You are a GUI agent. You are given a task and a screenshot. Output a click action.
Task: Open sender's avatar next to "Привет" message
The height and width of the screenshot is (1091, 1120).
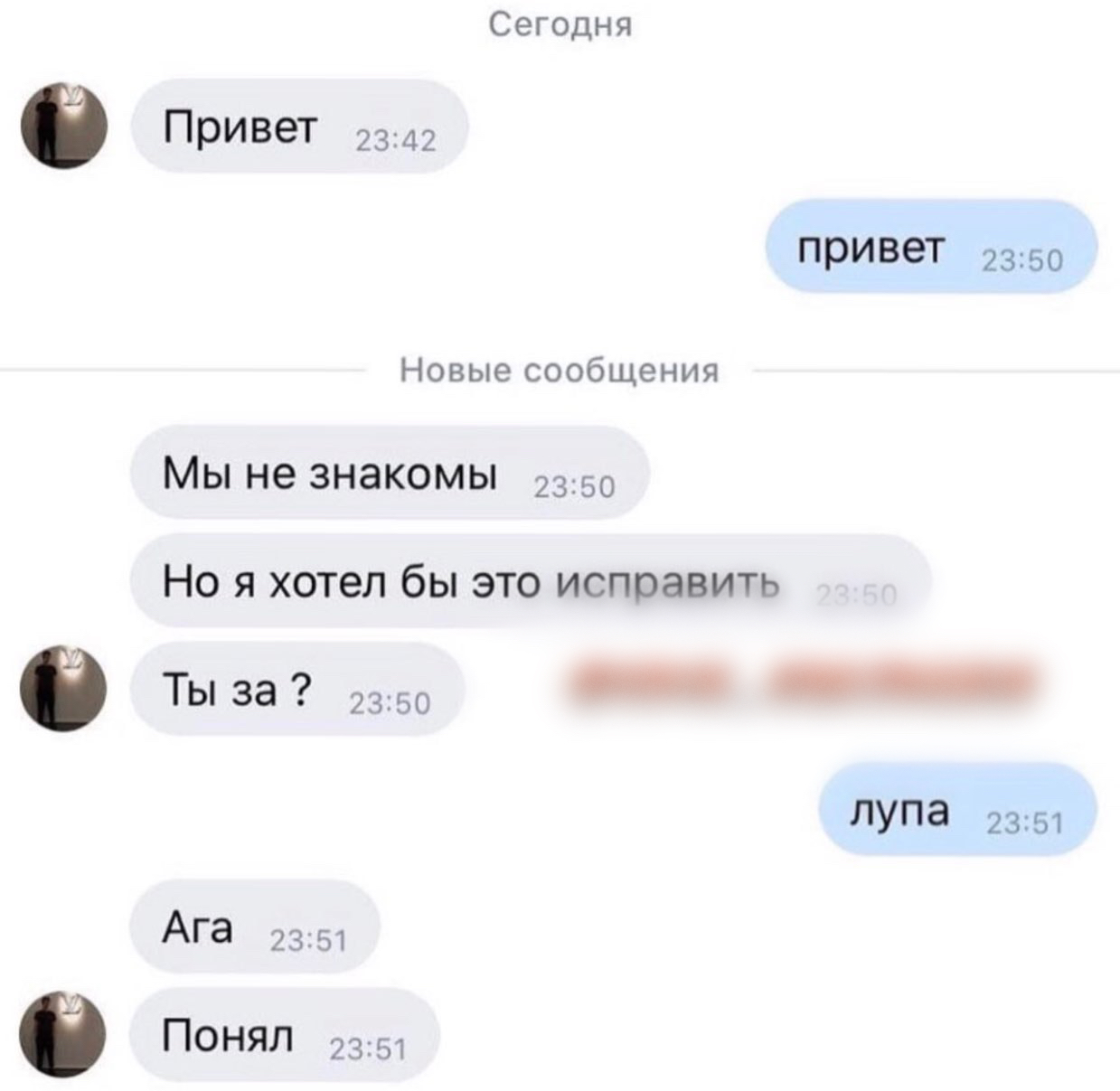[x=64, y=126]
